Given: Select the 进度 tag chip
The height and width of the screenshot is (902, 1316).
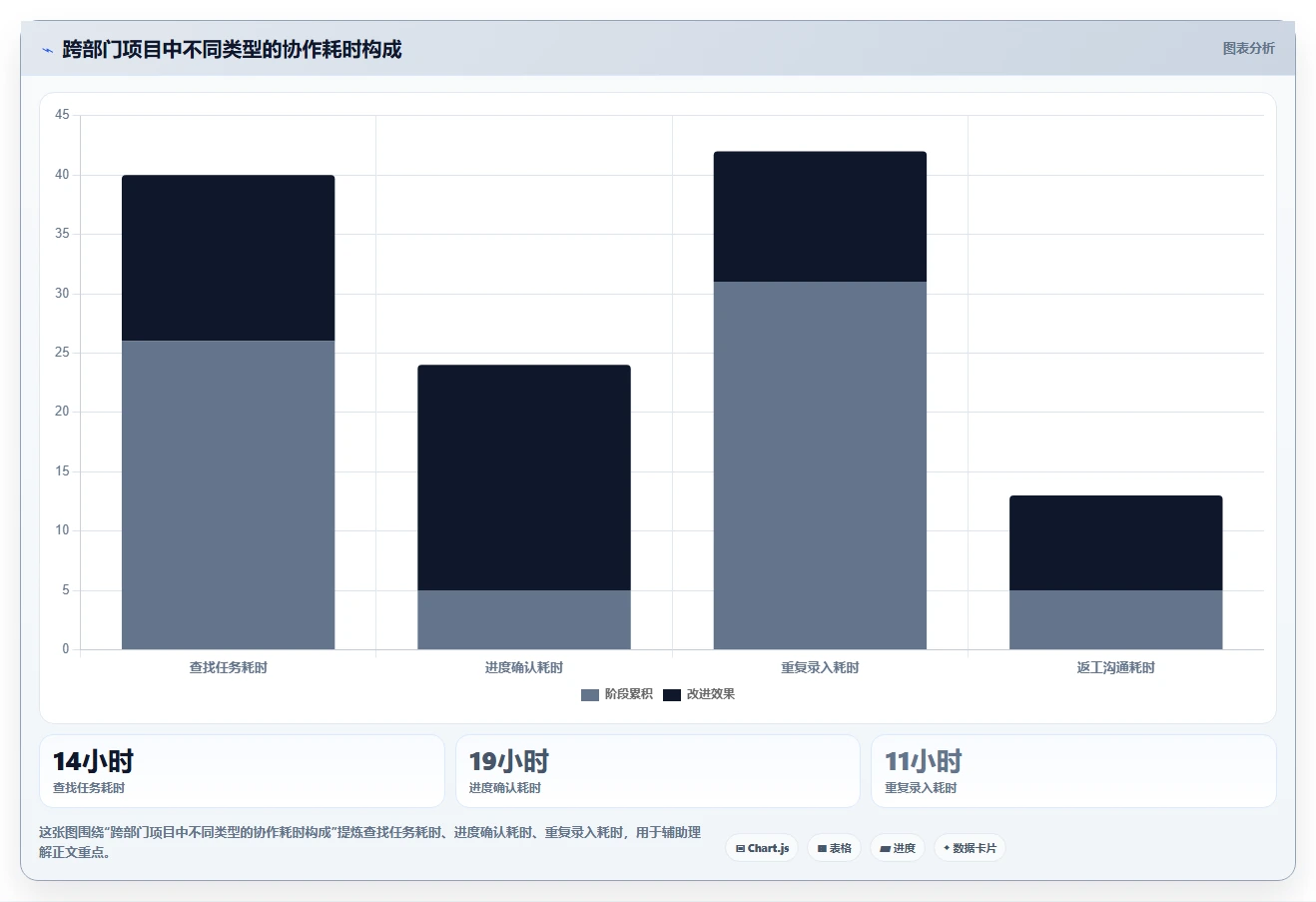Looking at the screenshot, I should [897, 848].
